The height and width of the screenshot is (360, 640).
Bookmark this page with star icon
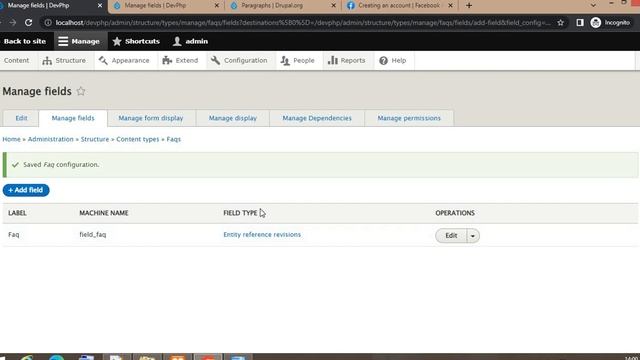point(560,22)
